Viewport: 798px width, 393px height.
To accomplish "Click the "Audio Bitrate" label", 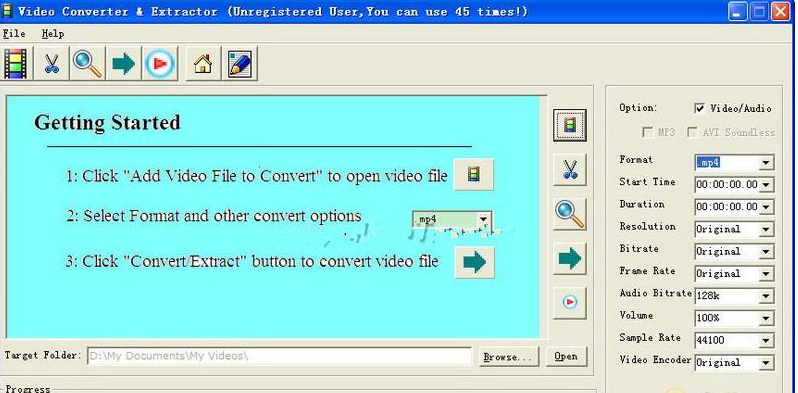I will tap(656, 293).
